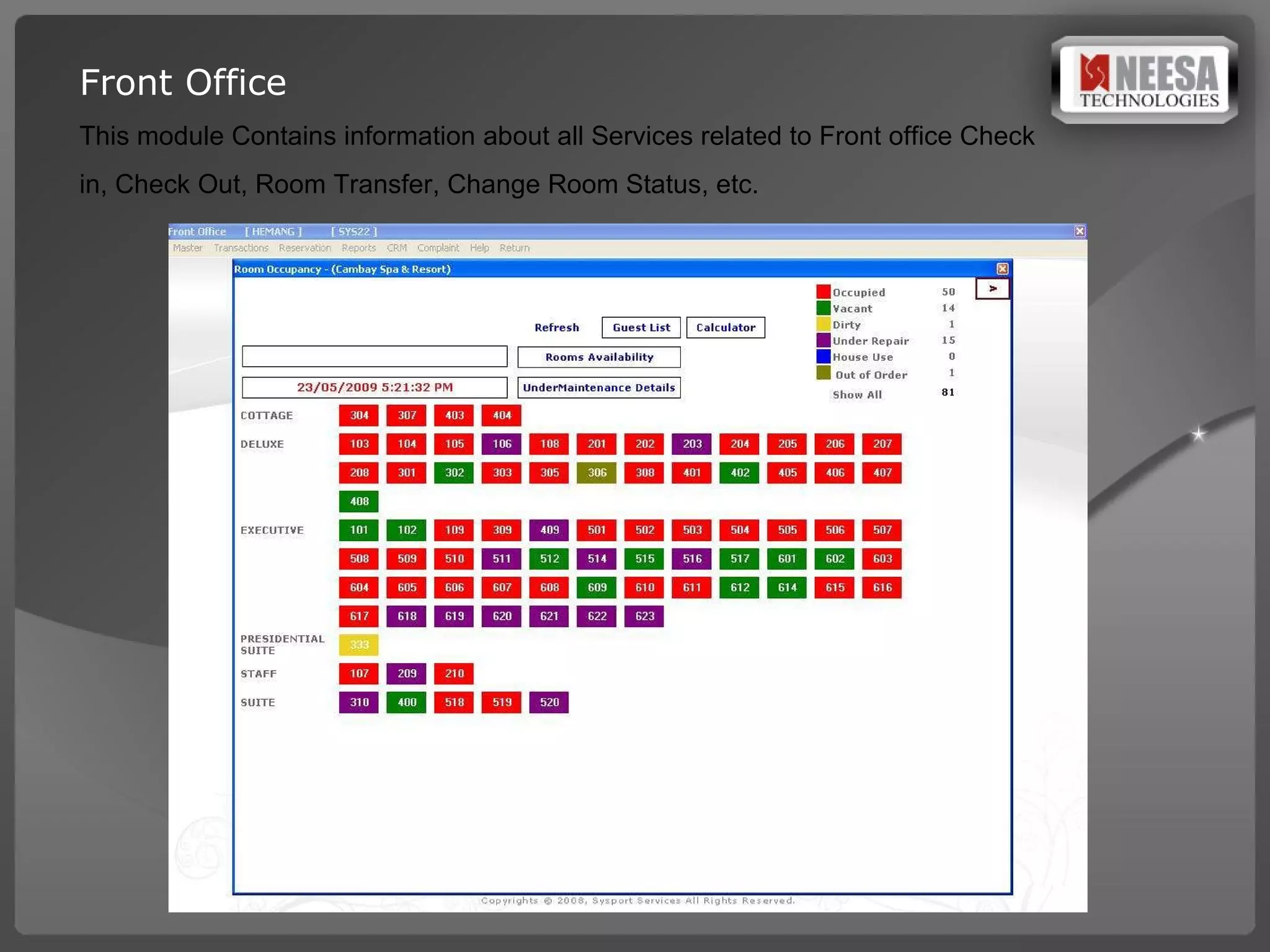
Task: Click Show All rooms filter
Action: (857, 395)
